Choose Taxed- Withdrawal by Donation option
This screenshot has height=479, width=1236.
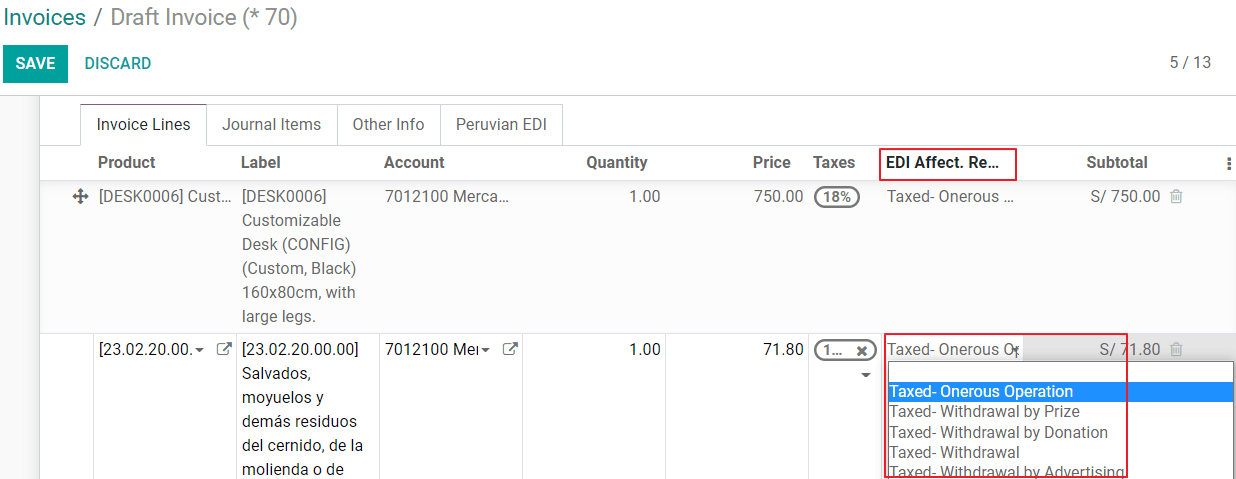(x=998, y=433)
